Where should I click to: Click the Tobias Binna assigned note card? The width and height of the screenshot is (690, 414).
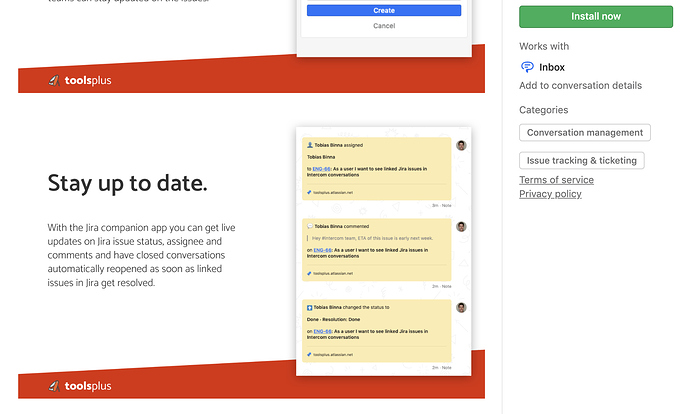pyautogui.click(x=377, y=169)
